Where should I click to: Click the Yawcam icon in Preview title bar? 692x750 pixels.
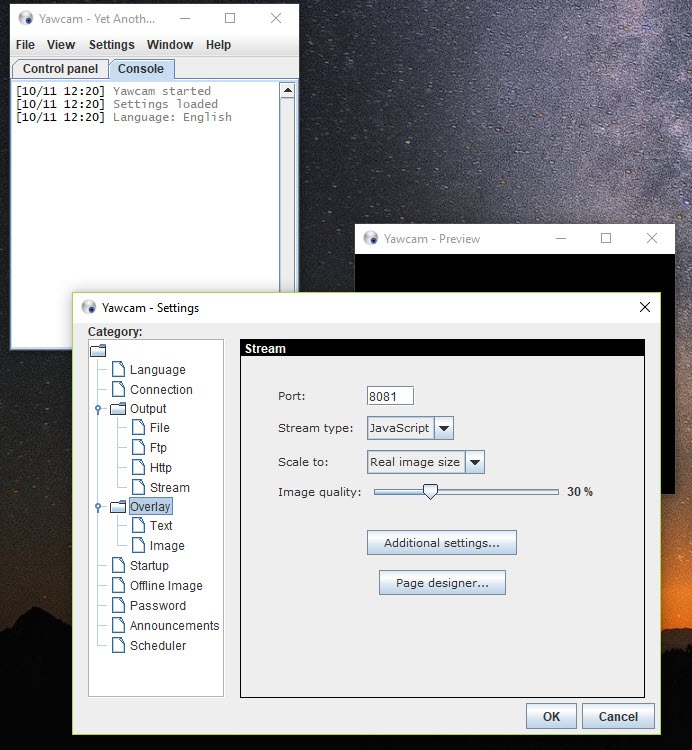coord(371,238)
